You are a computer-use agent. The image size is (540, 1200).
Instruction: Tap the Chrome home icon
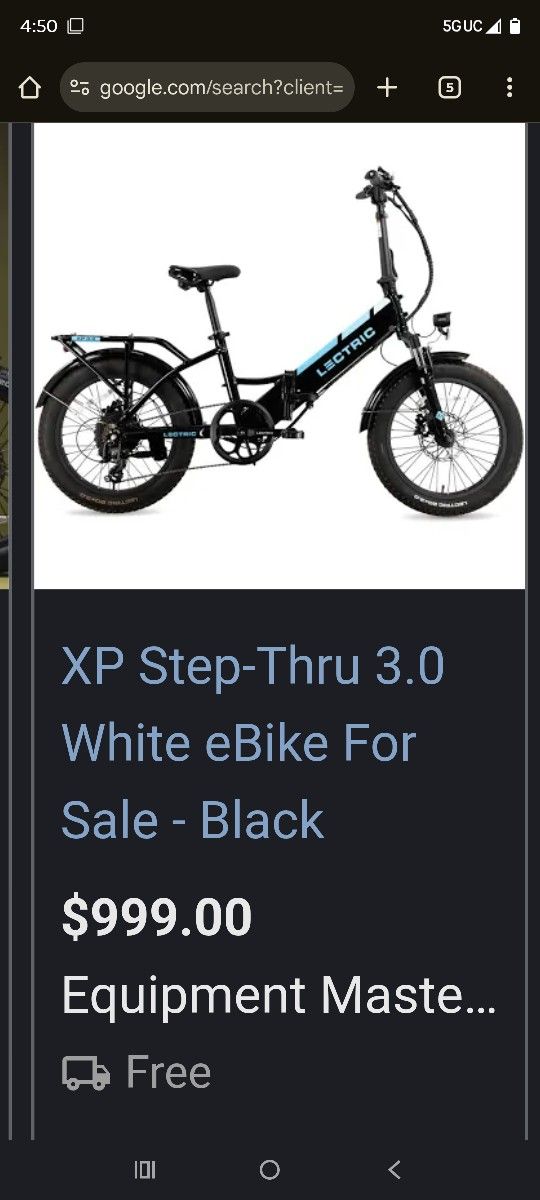point(29,88)
